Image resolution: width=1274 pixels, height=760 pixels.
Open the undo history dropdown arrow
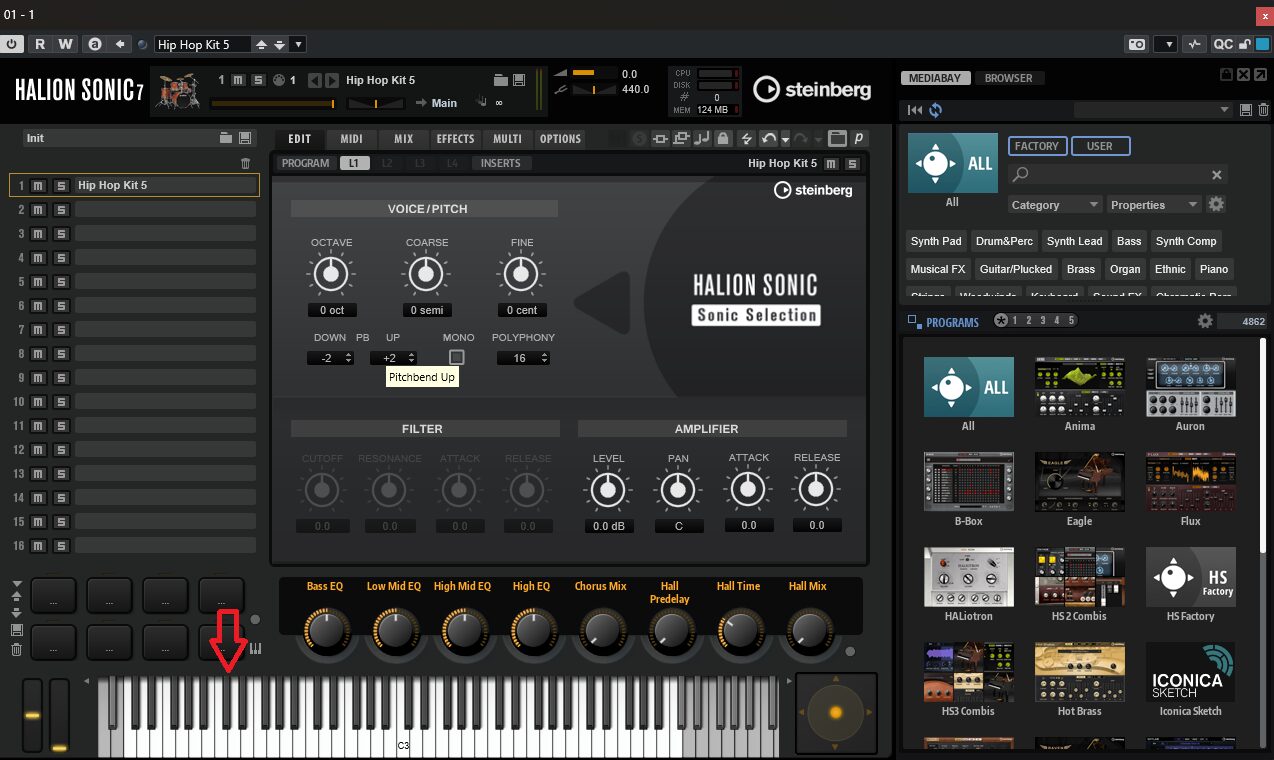click(785, 139)
